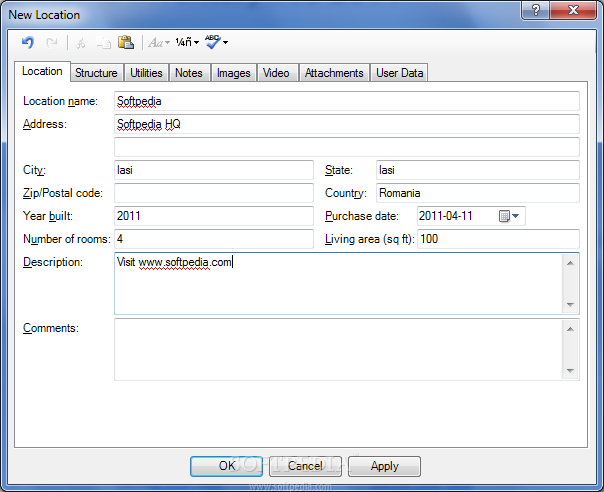
Task: Go to the Video tab
Action: tap(276, 73)
